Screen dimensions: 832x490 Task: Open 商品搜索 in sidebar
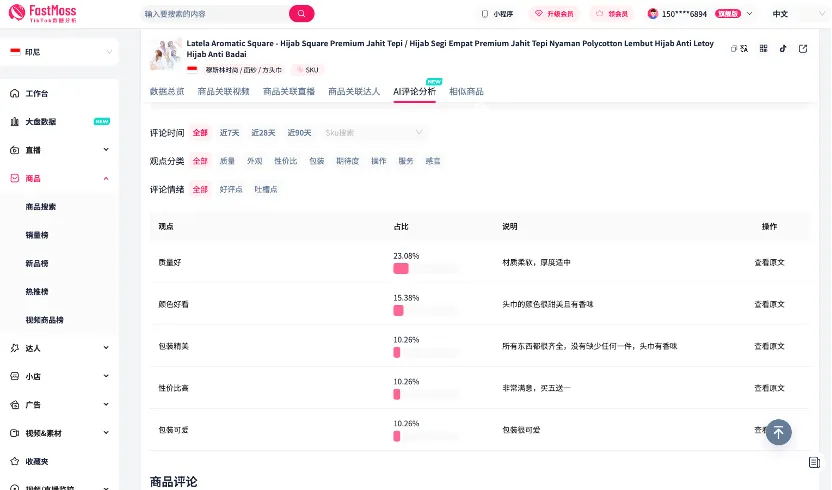click(x=41, y=207)
